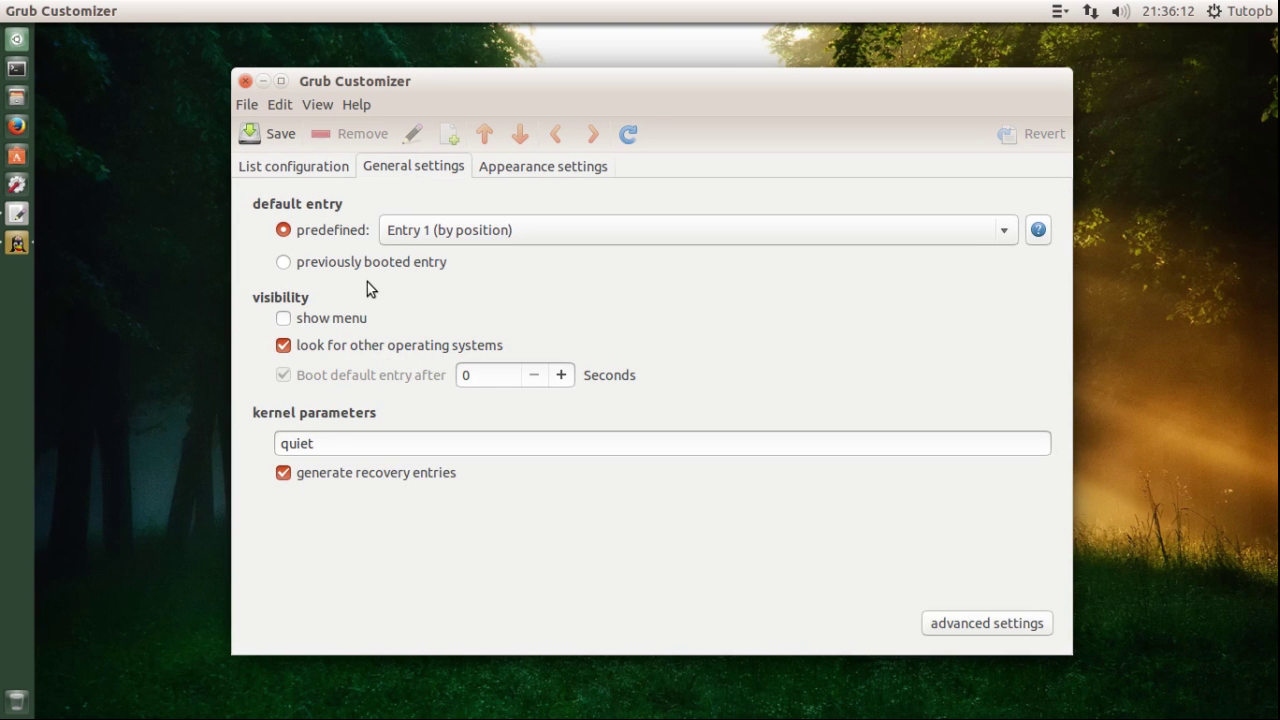The image size is (1280, 720).
Task: Open Ubuntu Software Center dock icon
Action: coord(17,155)
